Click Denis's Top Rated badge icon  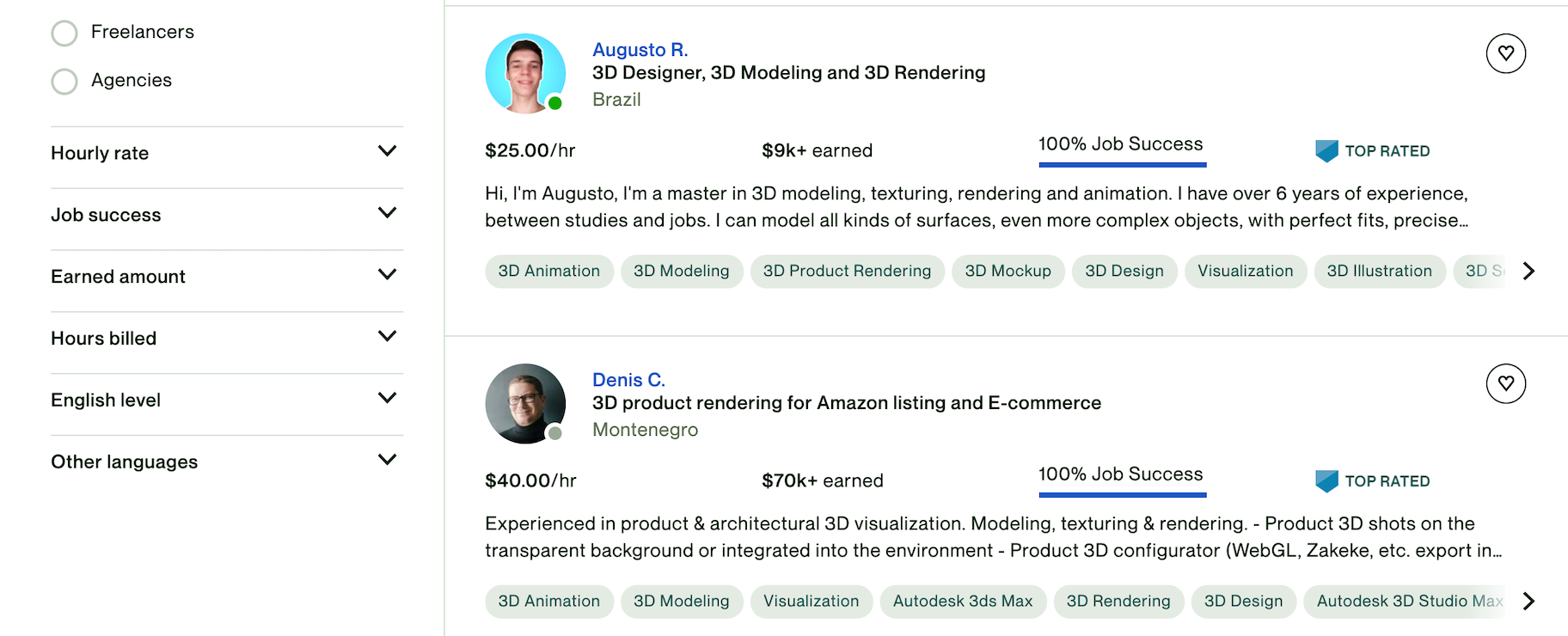tap(1326, 481)
